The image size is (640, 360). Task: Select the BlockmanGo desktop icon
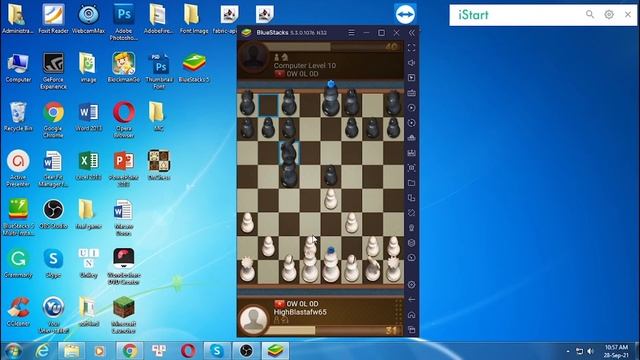[x=124, y=67]
